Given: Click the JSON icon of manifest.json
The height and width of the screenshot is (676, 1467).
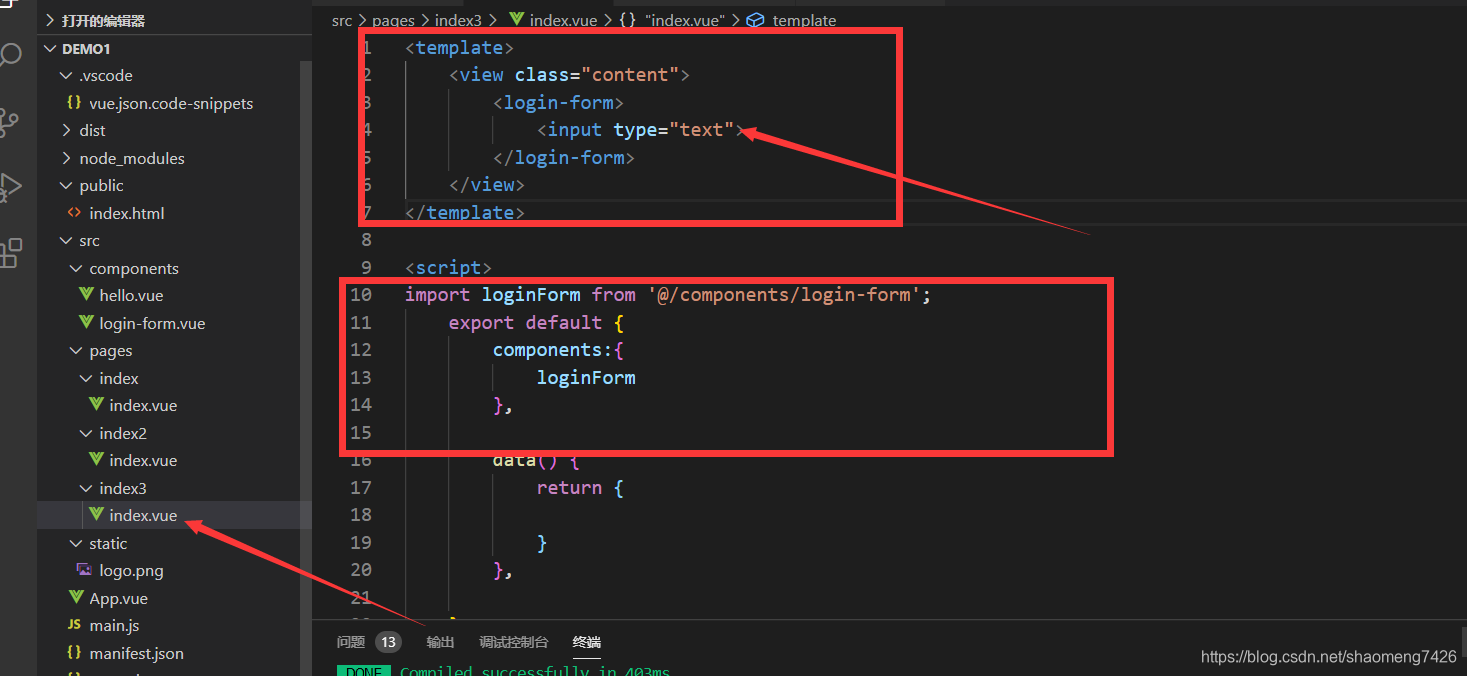Looking at the screenshot, I should 74,653.
